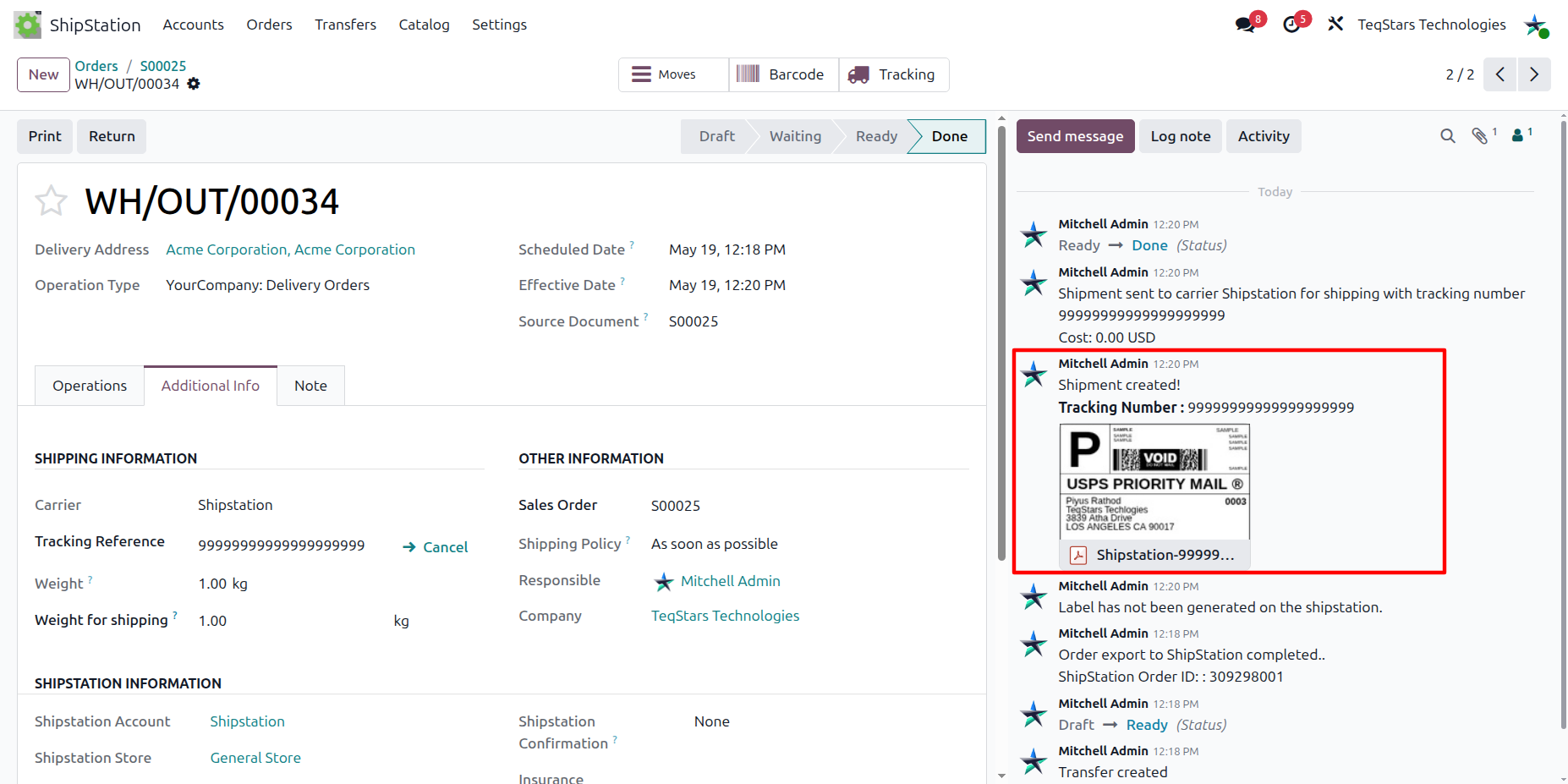Image resolution: width=1568 pixels, height=784 pixels.
Task: Click the New button
Action: tap(43, 74)
